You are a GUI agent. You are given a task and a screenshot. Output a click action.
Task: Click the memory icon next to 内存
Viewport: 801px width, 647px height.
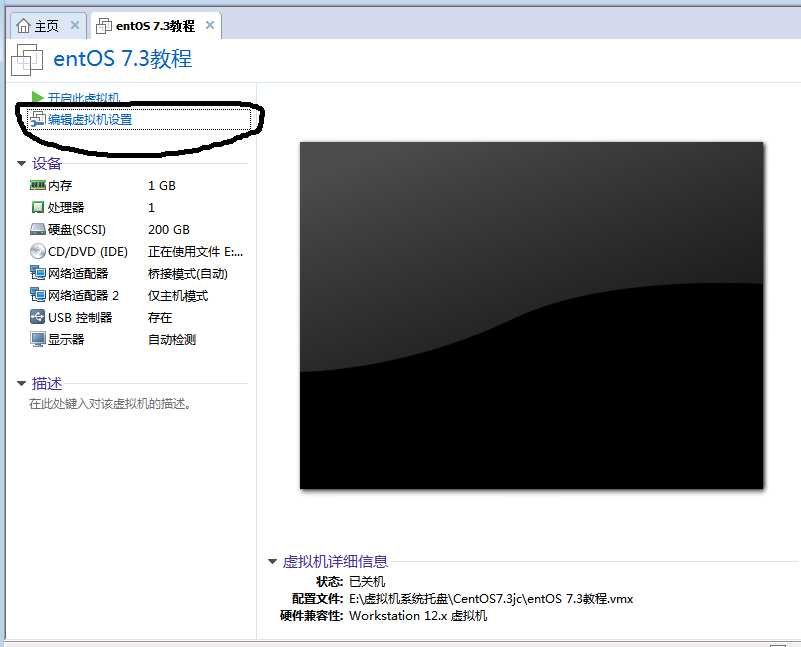38,185
